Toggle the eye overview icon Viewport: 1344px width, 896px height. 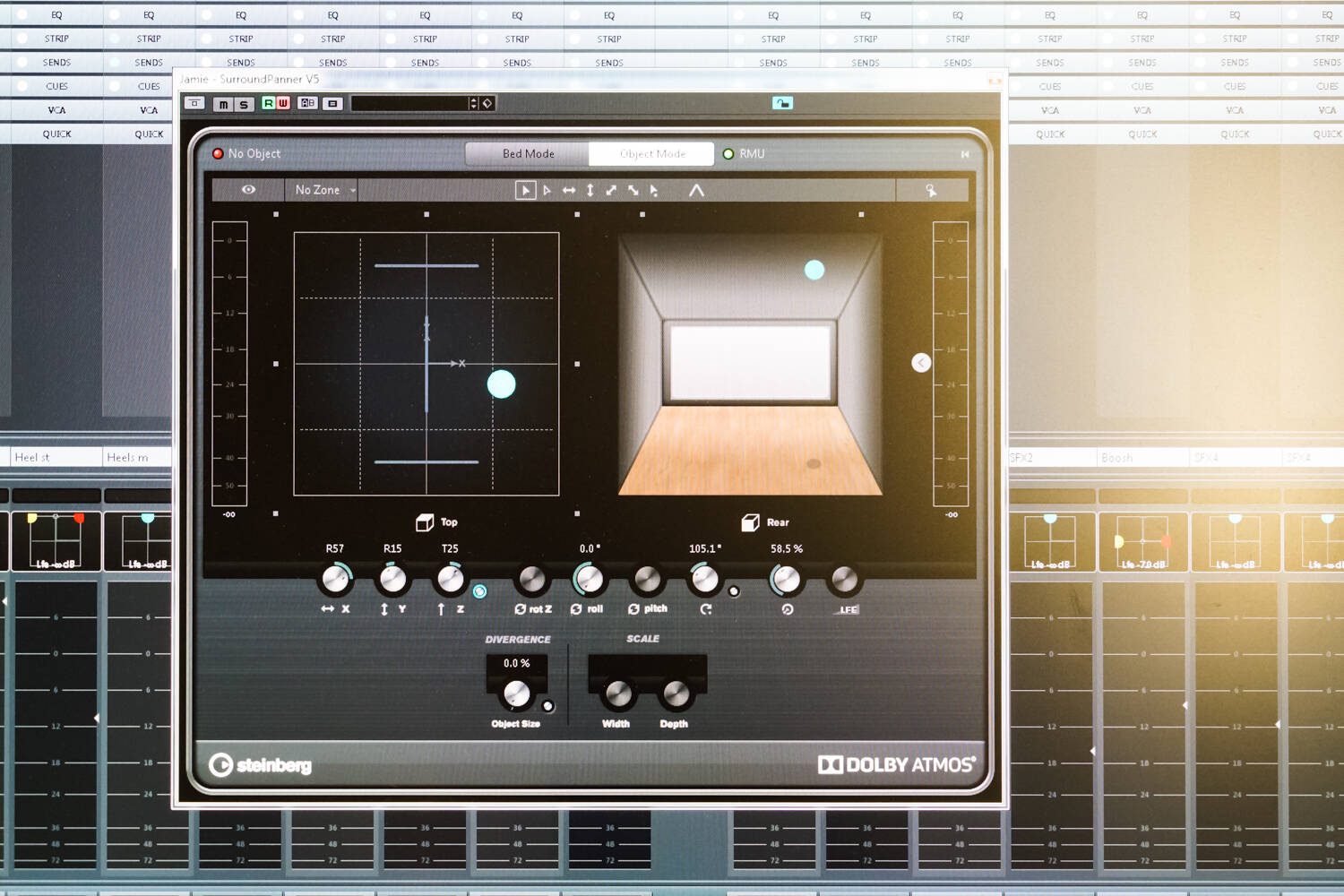point(248,190)
